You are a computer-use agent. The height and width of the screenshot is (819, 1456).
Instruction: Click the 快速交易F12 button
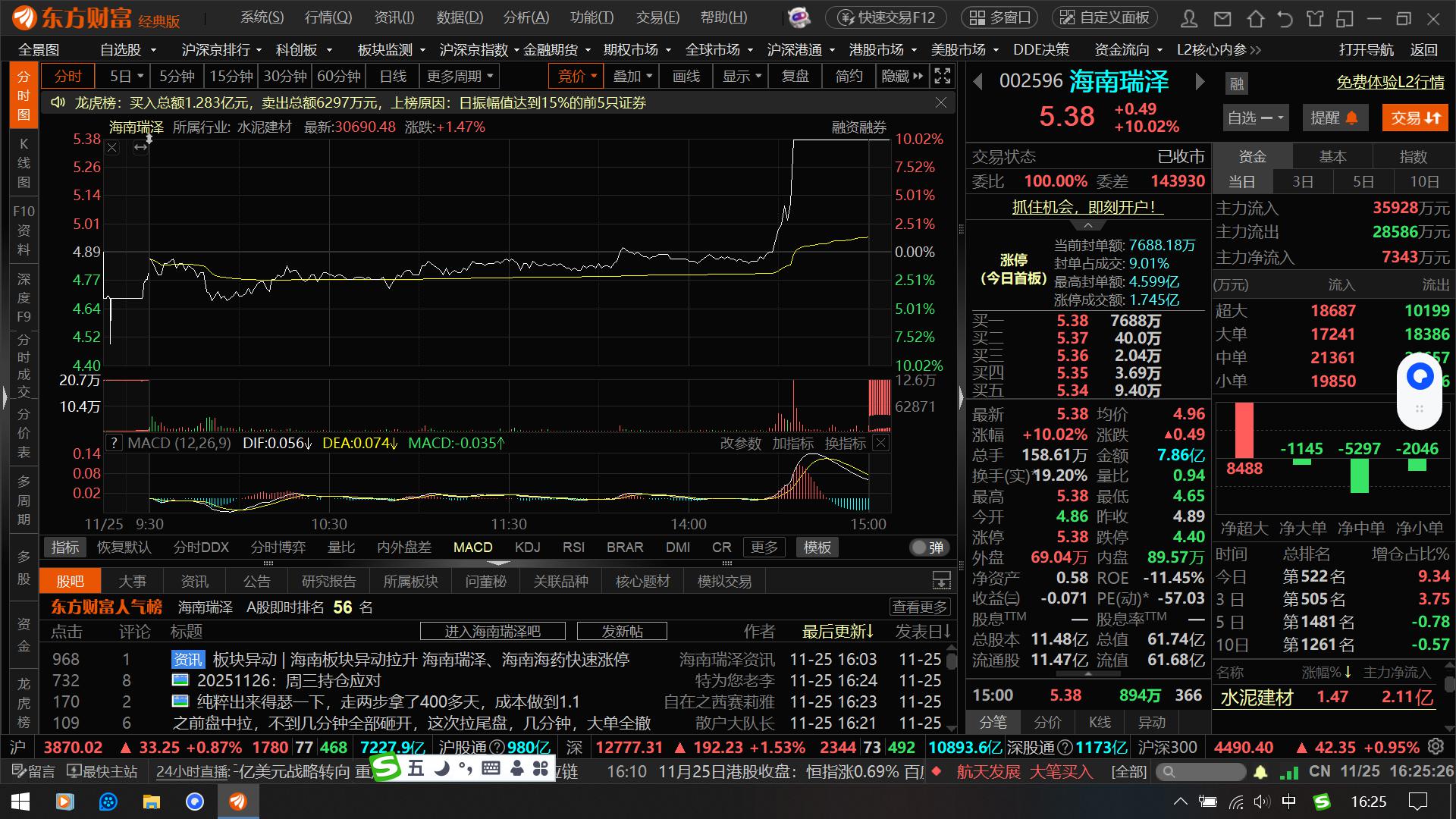(x=886, y=17)
